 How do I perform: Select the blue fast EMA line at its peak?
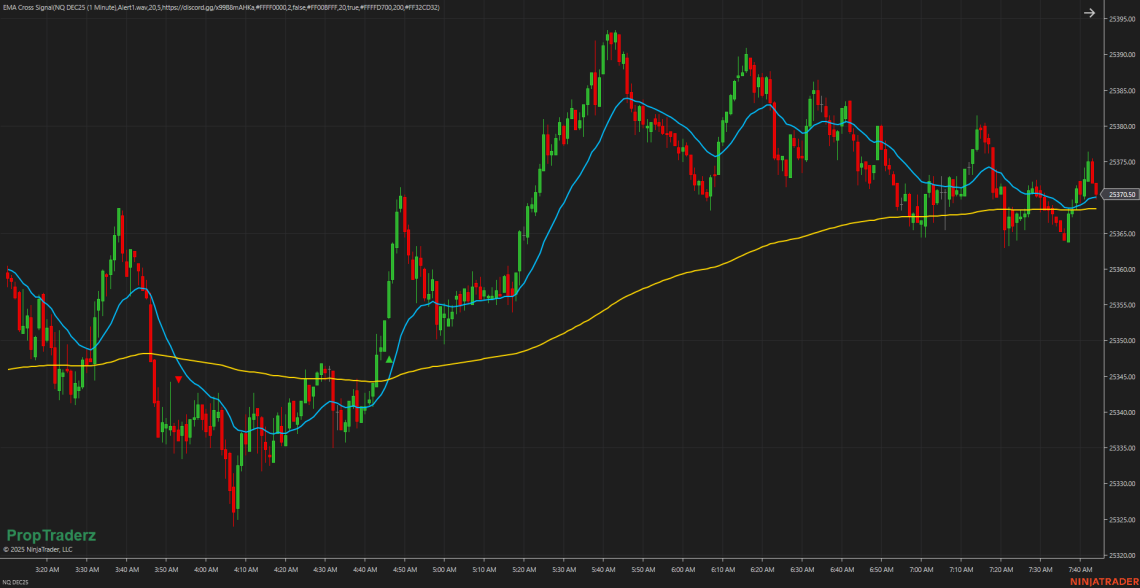click(x=627, y=98)
